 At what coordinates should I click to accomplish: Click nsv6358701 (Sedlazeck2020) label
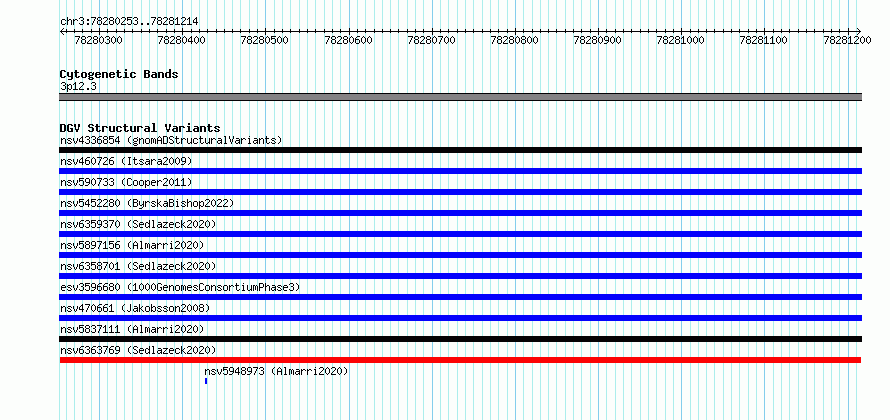138,266
